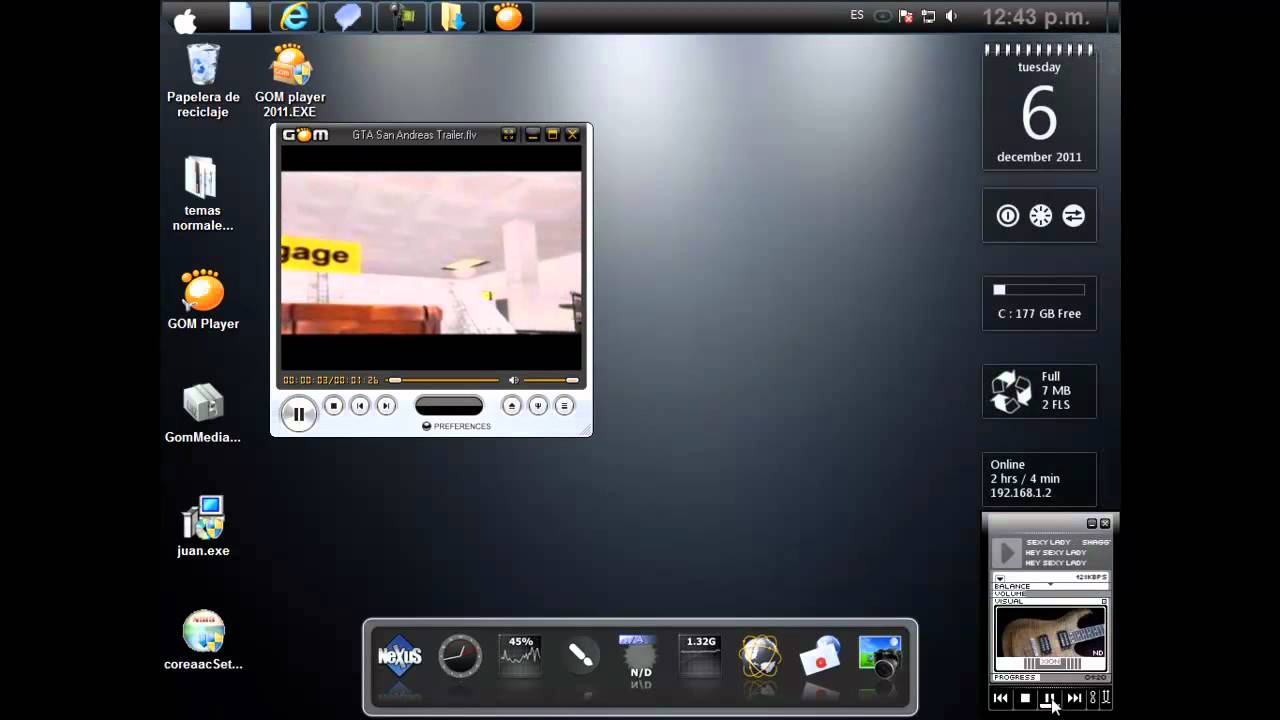Click the clock icon in the dock
The height and width of the screenshot is (720, 1280).
tap(460, 657)
